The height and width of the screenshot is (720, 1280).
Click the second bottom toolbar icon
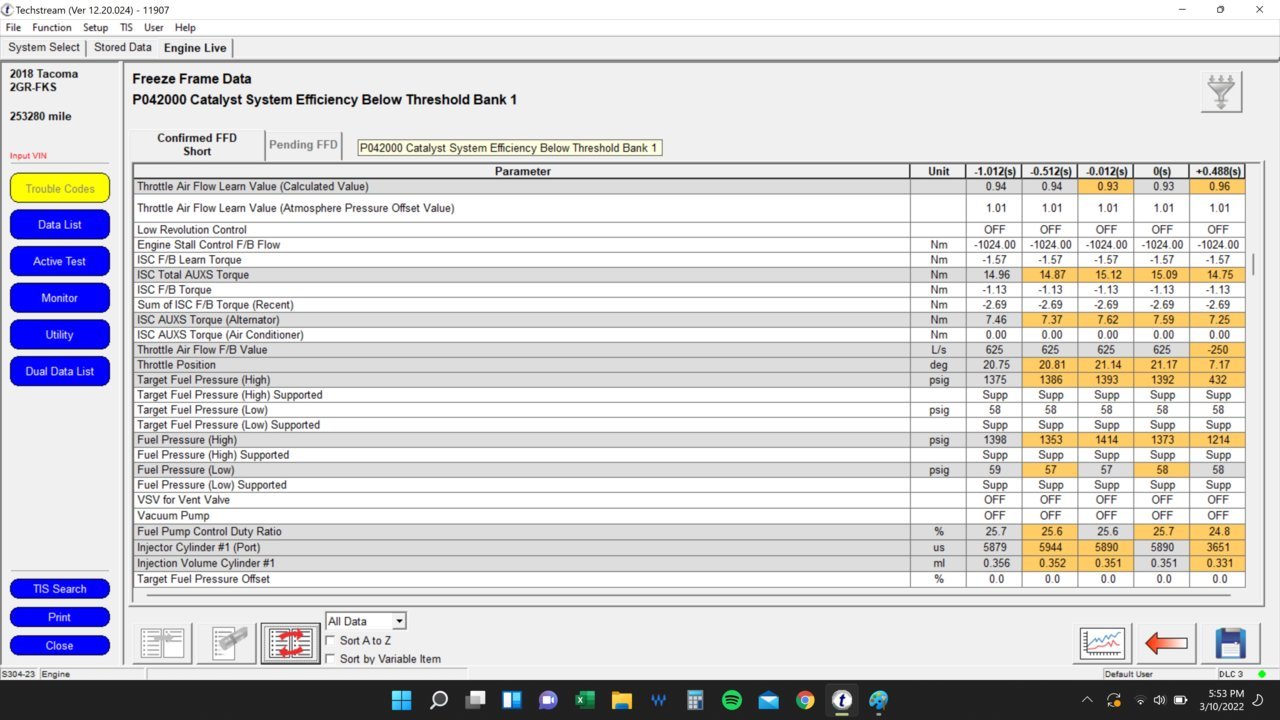pos(227,643)
